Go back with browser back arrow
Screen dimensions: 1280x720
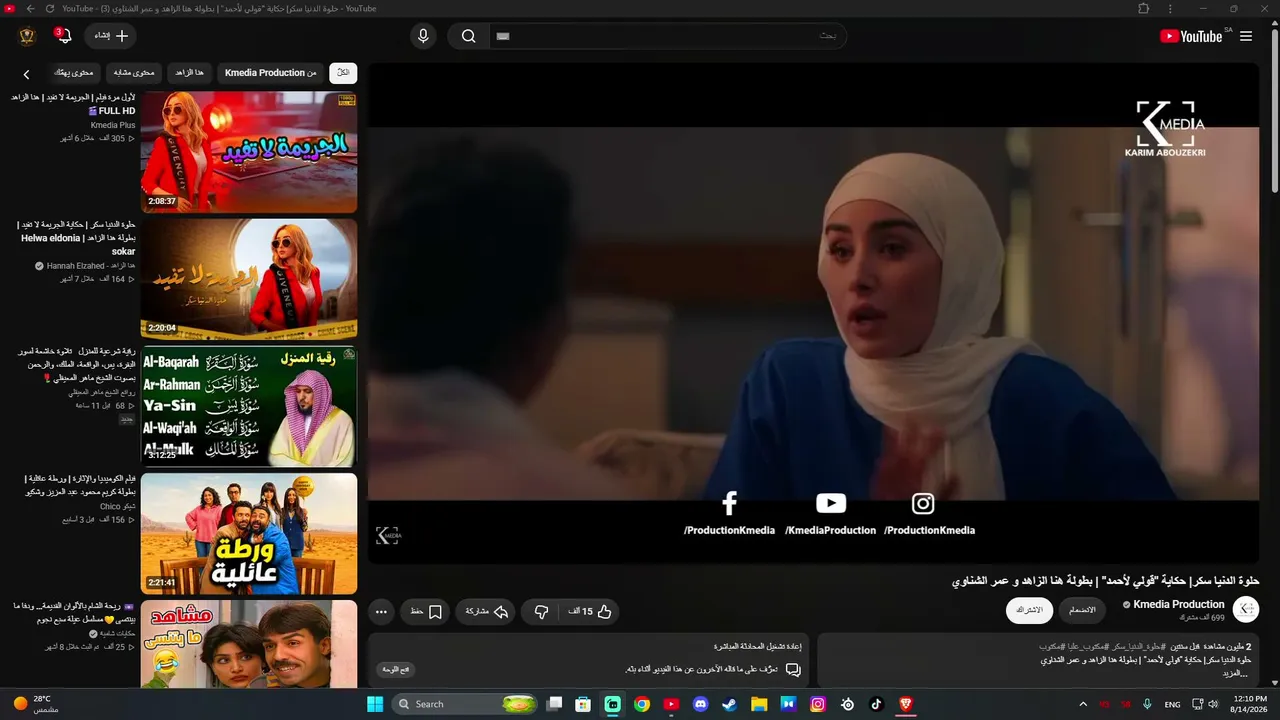[x=30, y=8]
